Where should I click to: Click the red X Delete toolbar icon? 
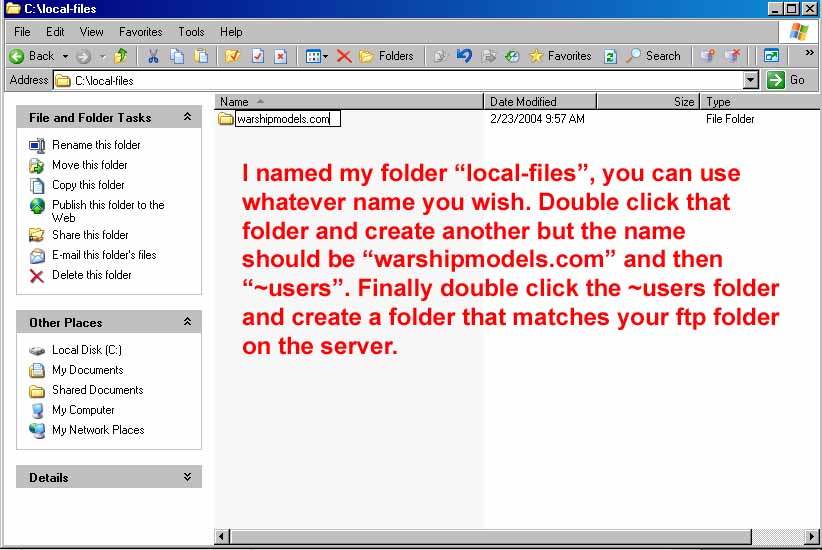click(x=344, y=56)
